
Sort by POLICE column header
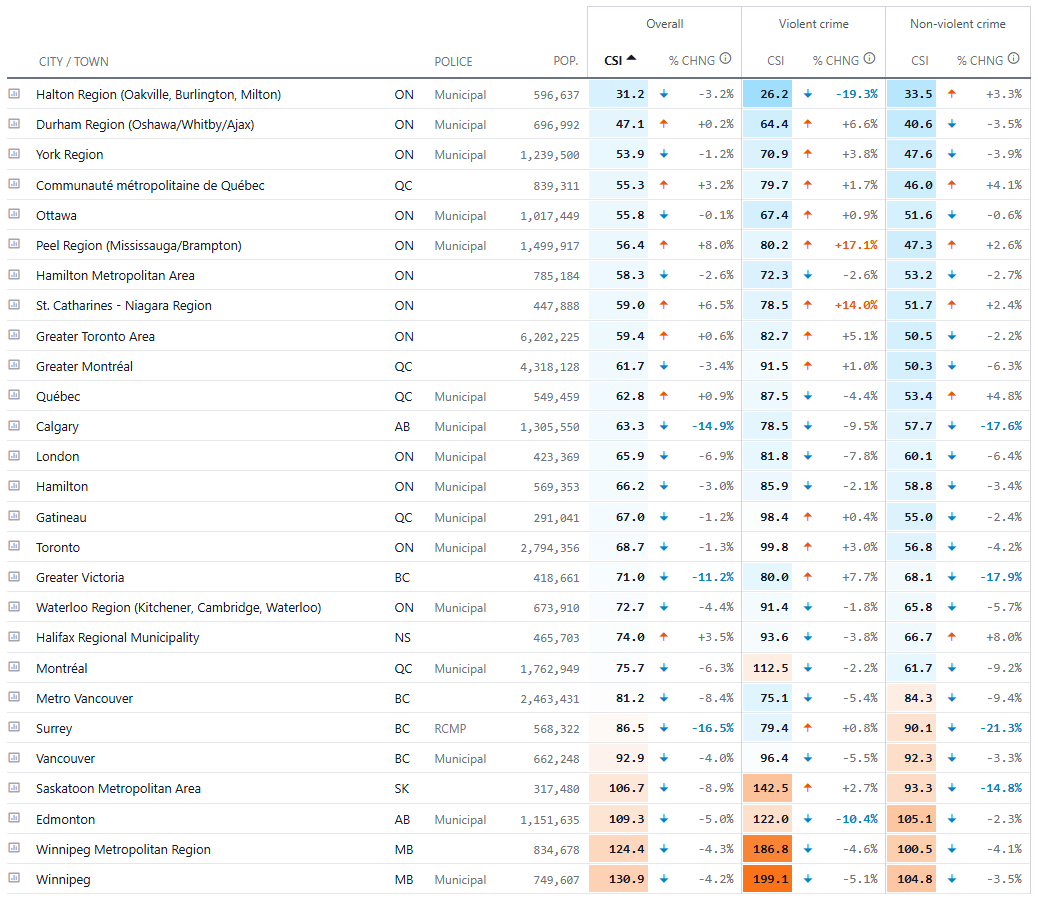click(x=453, y=62)
